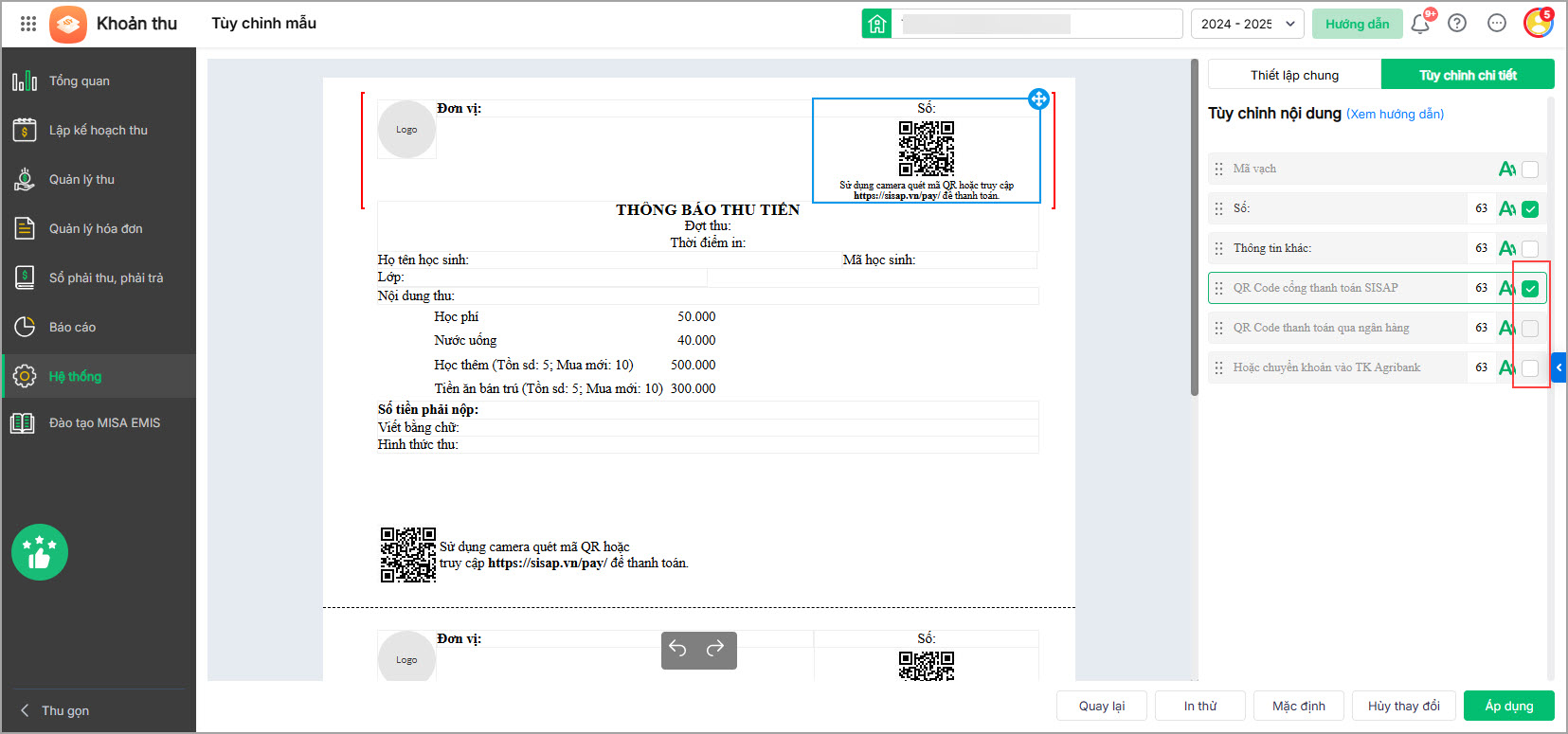1568x734 pixels.
Task: Open the help question mark icon
Action: coord(1457,24)
